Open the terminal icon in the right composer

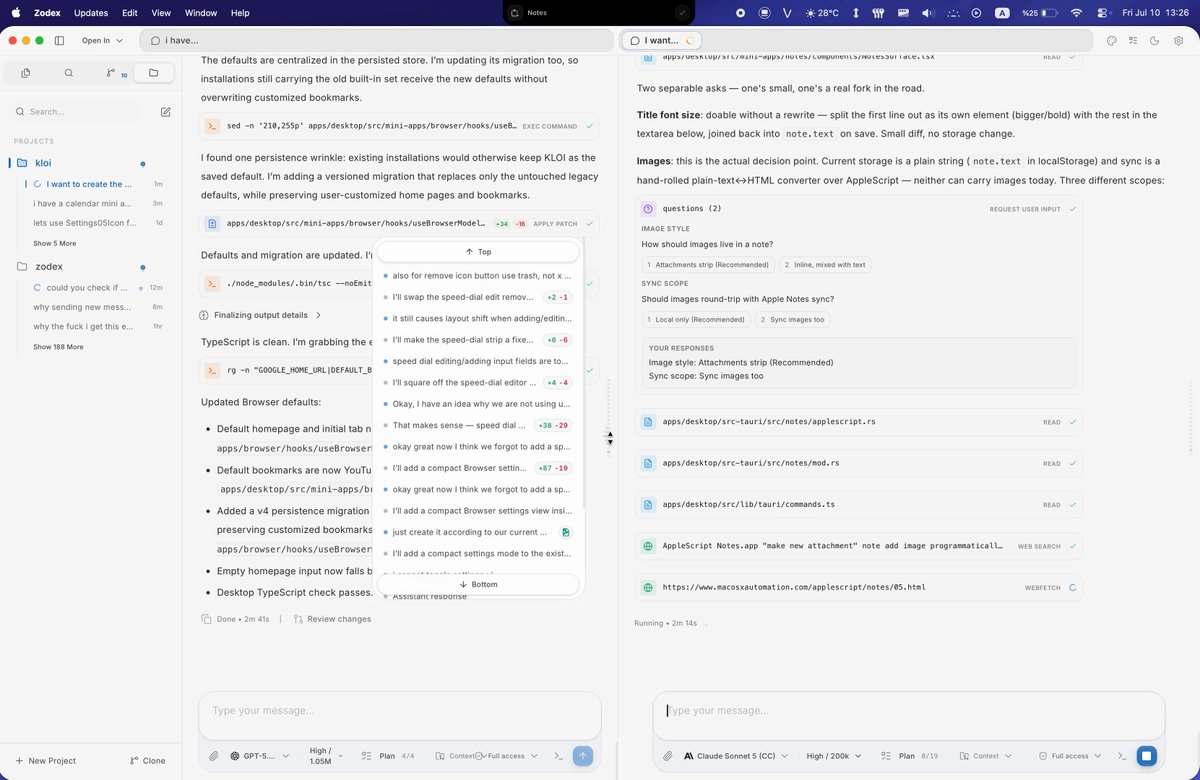click(x=1122, y=756)
